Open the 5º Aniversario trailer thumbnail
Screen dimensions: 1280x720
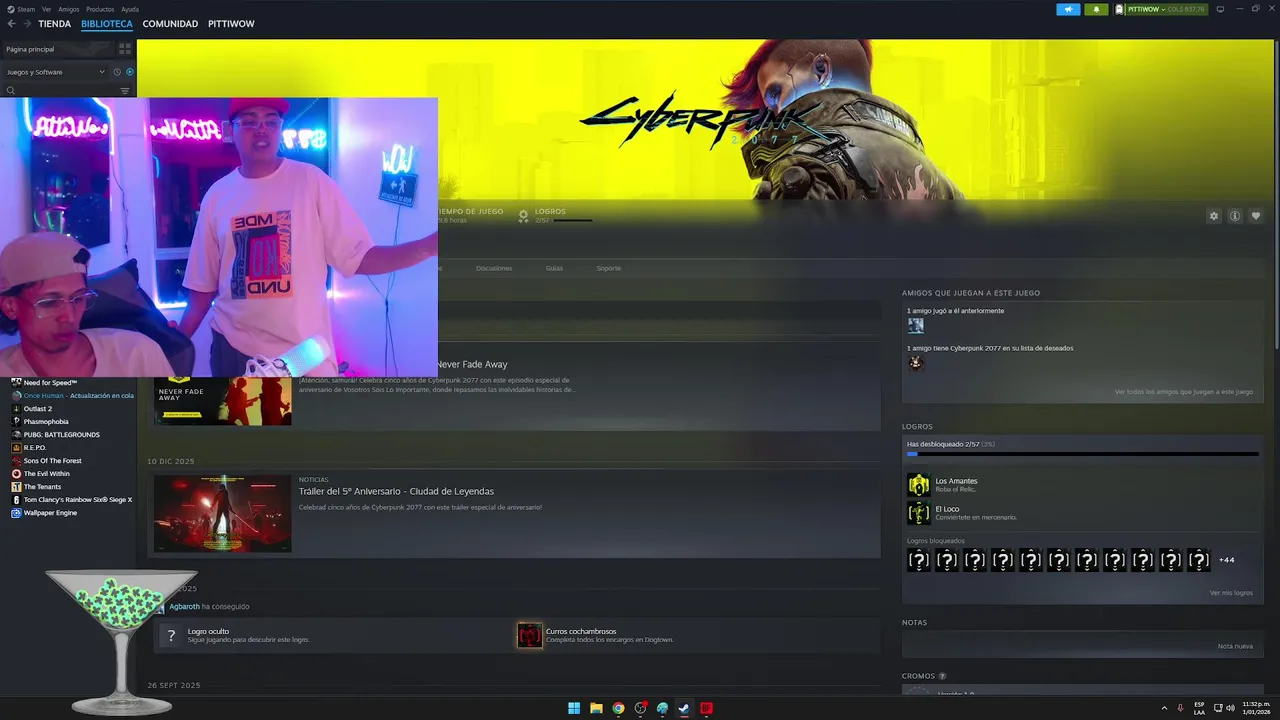[222, 513]
